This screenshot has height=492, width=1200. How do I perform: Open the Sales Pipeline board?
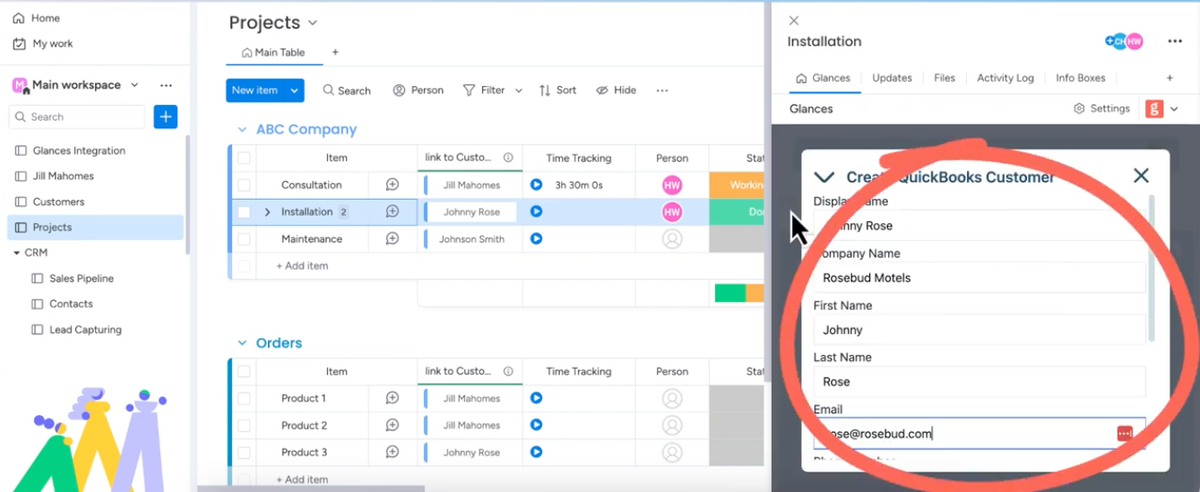pos(73,279)
